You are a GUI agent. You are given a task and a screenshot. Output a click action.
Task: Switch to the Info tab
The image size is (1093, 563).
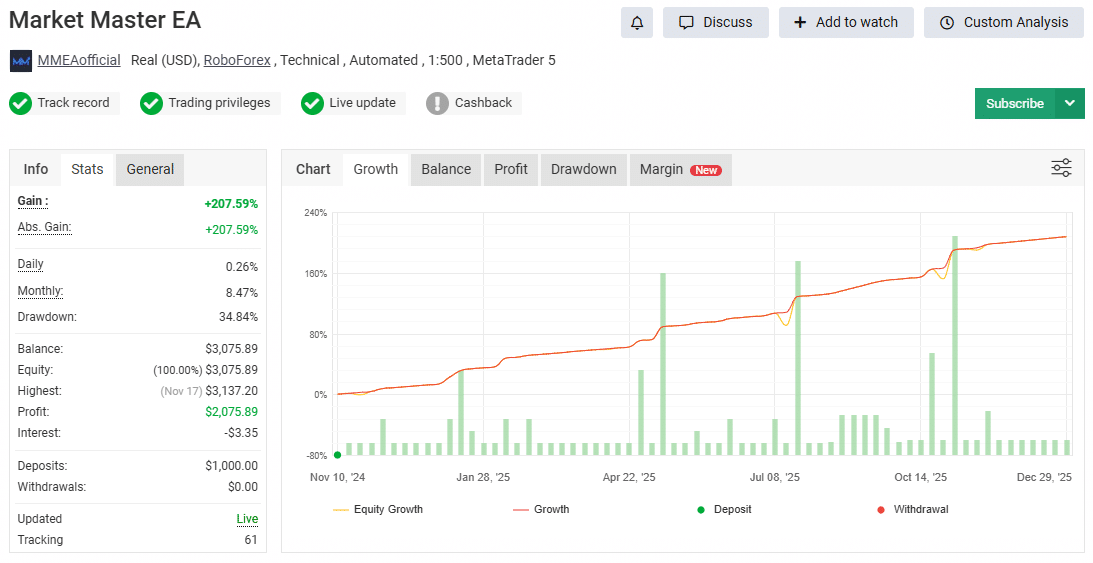tap(36, 169)
